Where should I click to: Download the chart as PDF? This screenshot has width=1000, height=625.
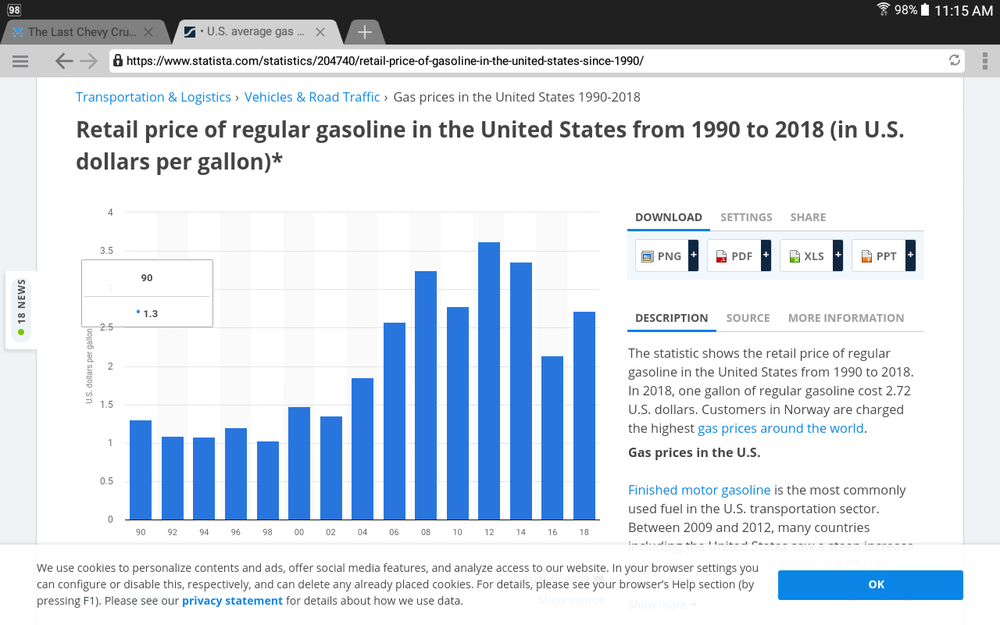point(734,256)
